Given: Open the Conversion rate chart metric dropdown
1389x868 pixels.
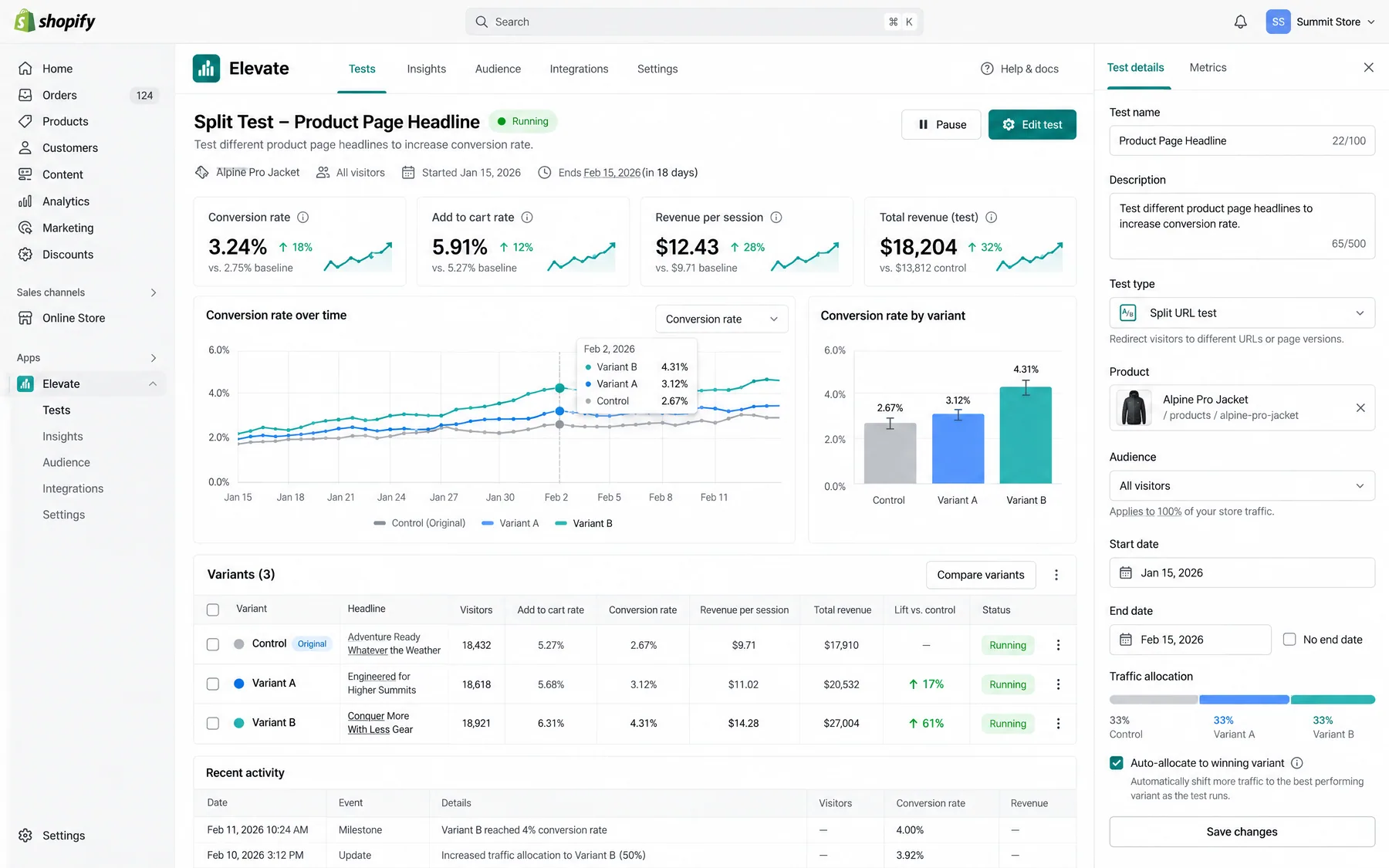Looking at the screenshot, I should 722,319.
